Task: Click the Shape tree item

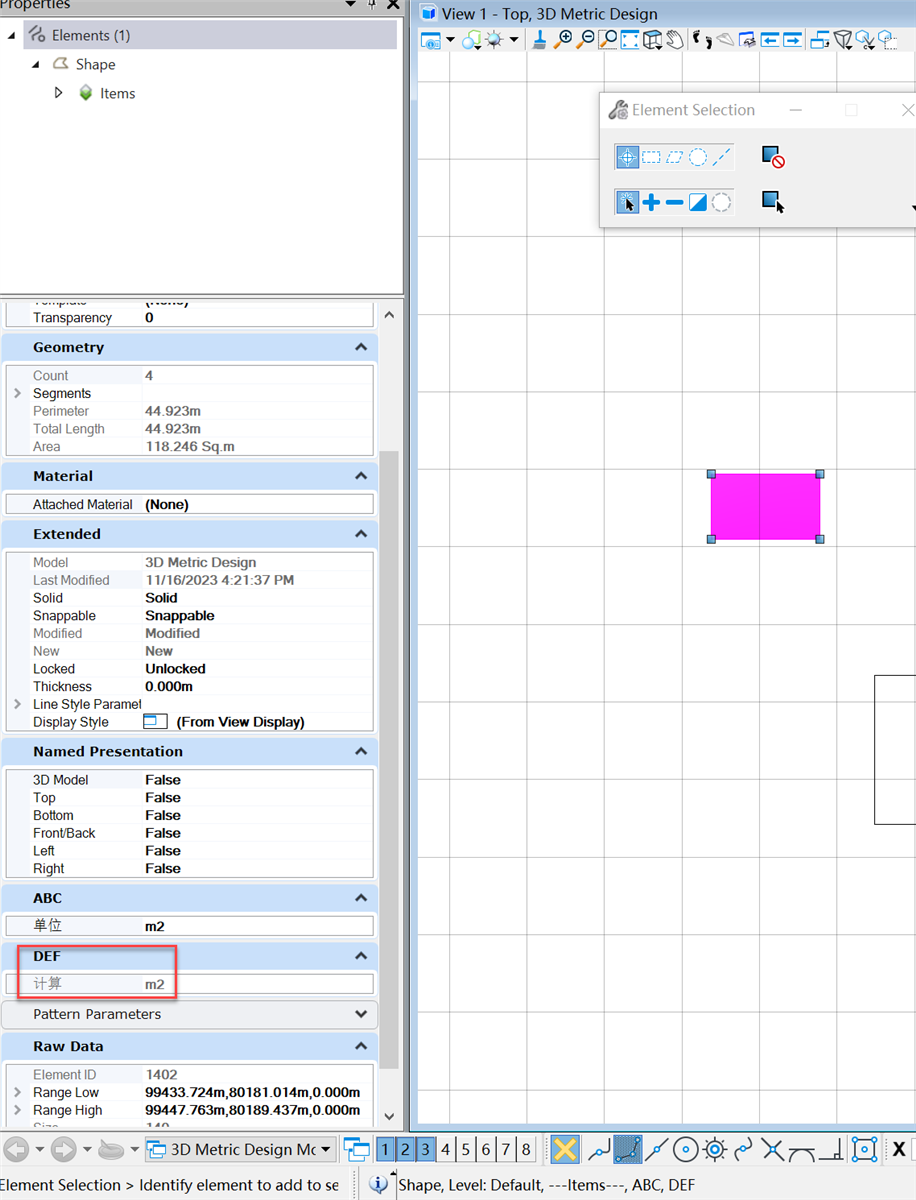Action: point(95,64)
